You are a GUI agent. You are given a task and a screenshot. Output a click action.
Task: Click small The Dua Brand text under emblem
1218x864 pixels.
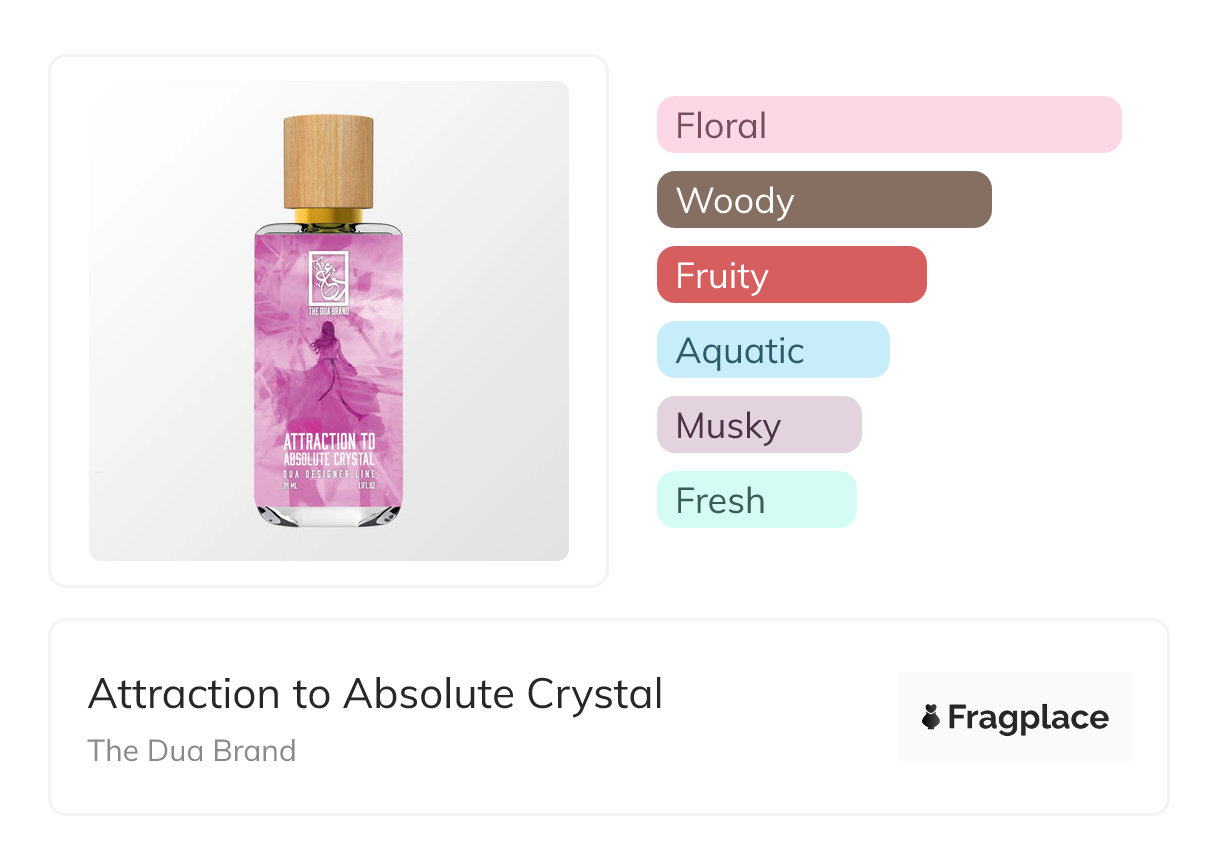click(x=328, y=312)
